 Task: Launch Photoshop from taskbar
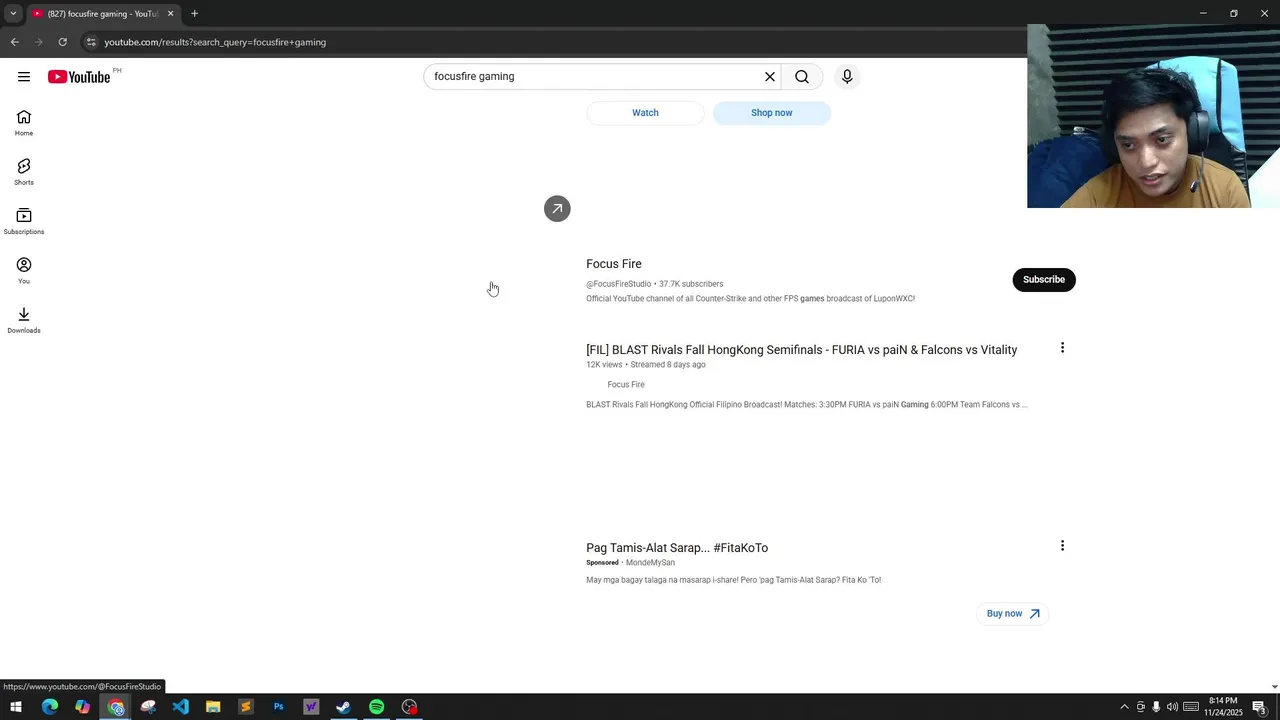[x=278, y=707]
